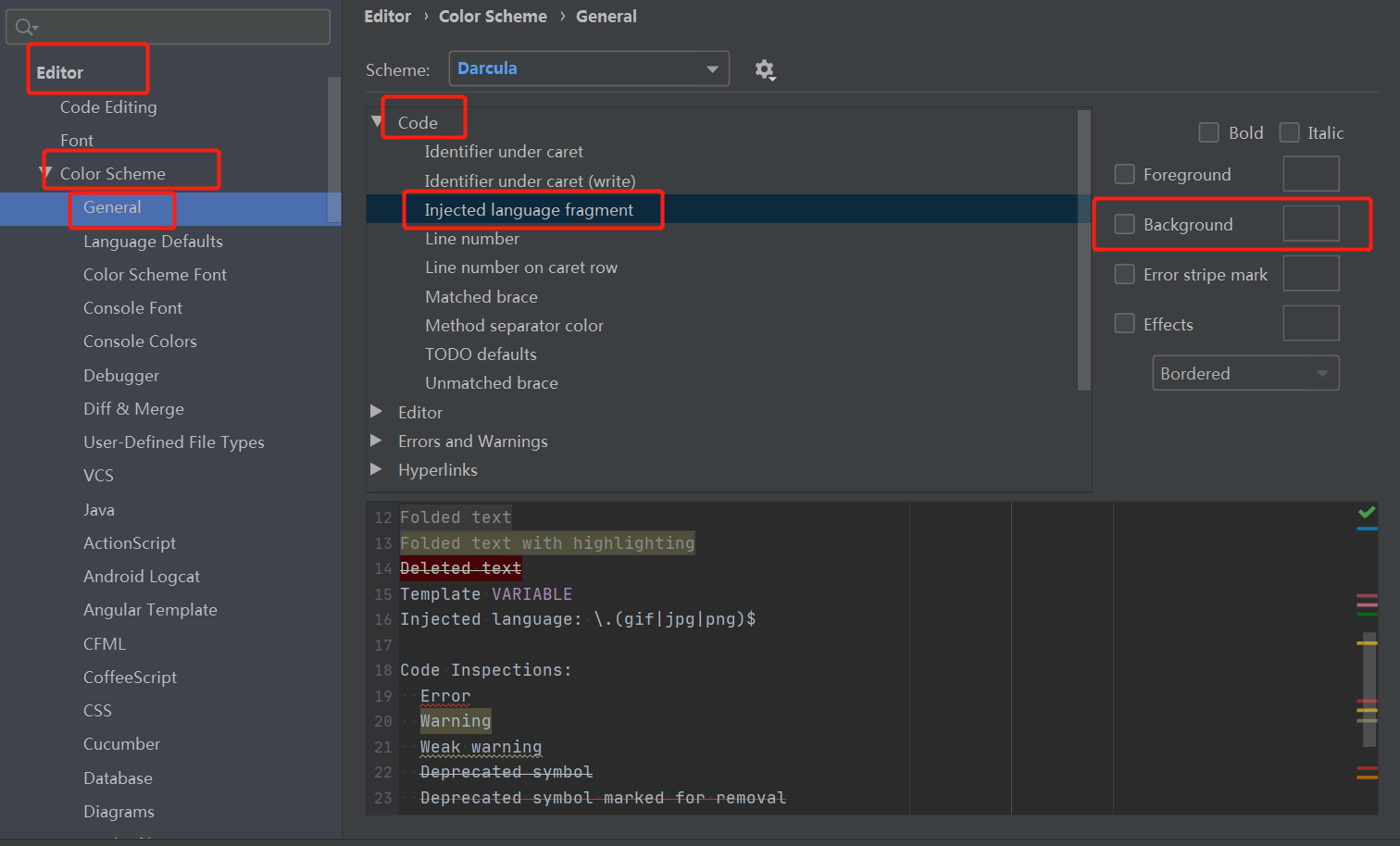Viewport: 1400px width, 846px height.
Task: Open CoffeeScript color settings
Action: (x=130, y=677)
